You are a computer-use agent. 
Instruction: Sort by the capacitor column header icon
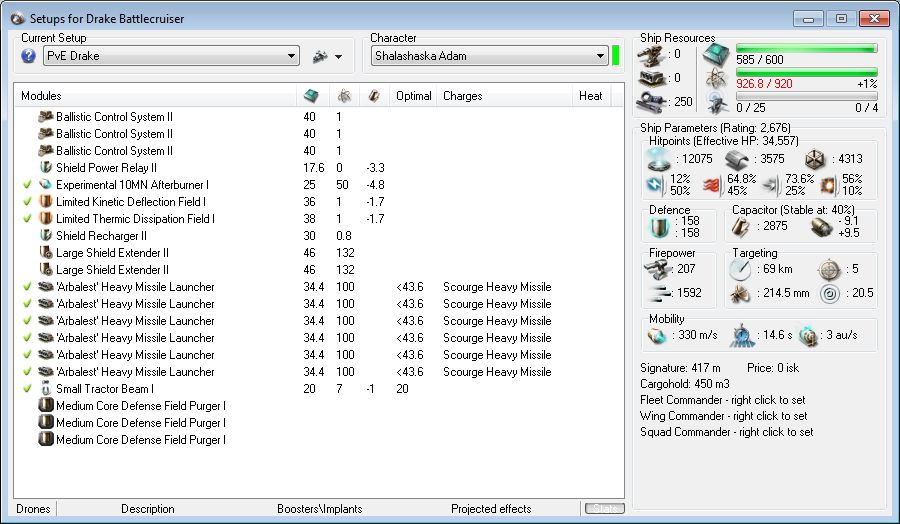(x=374, y=96)
